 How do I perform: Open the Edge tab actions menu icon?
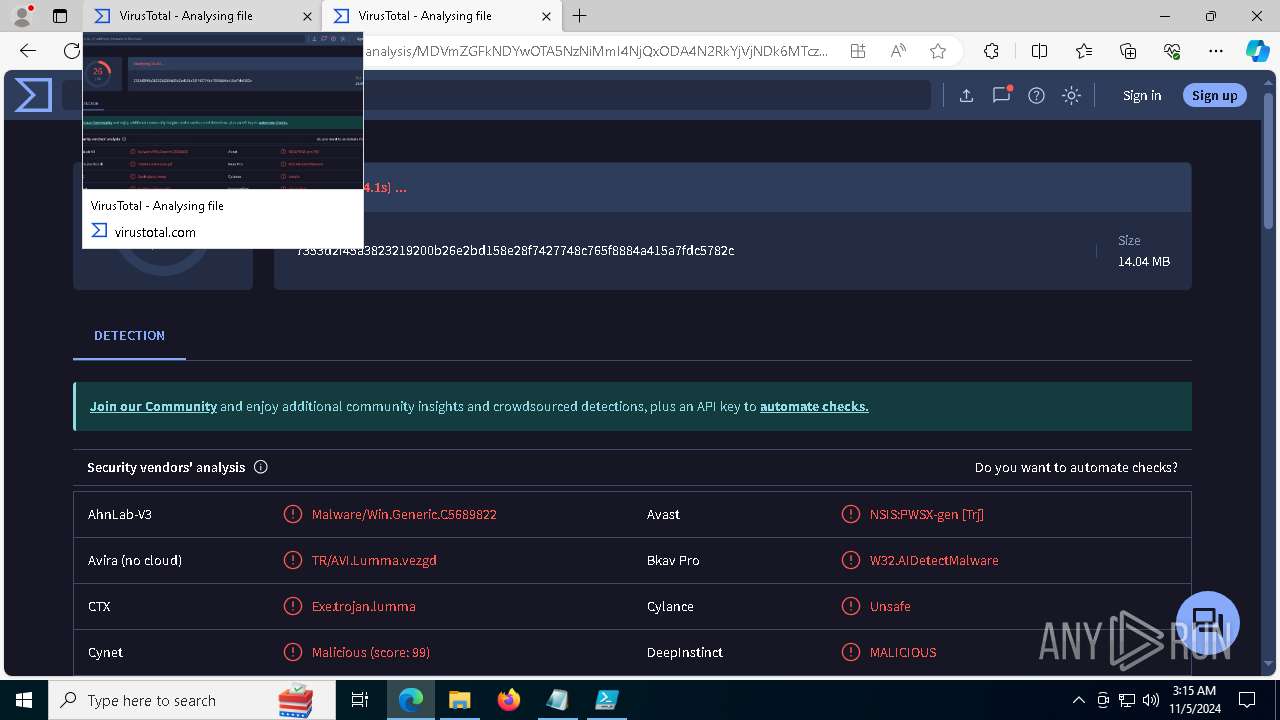pyautogui.click(x=60, y=16)
